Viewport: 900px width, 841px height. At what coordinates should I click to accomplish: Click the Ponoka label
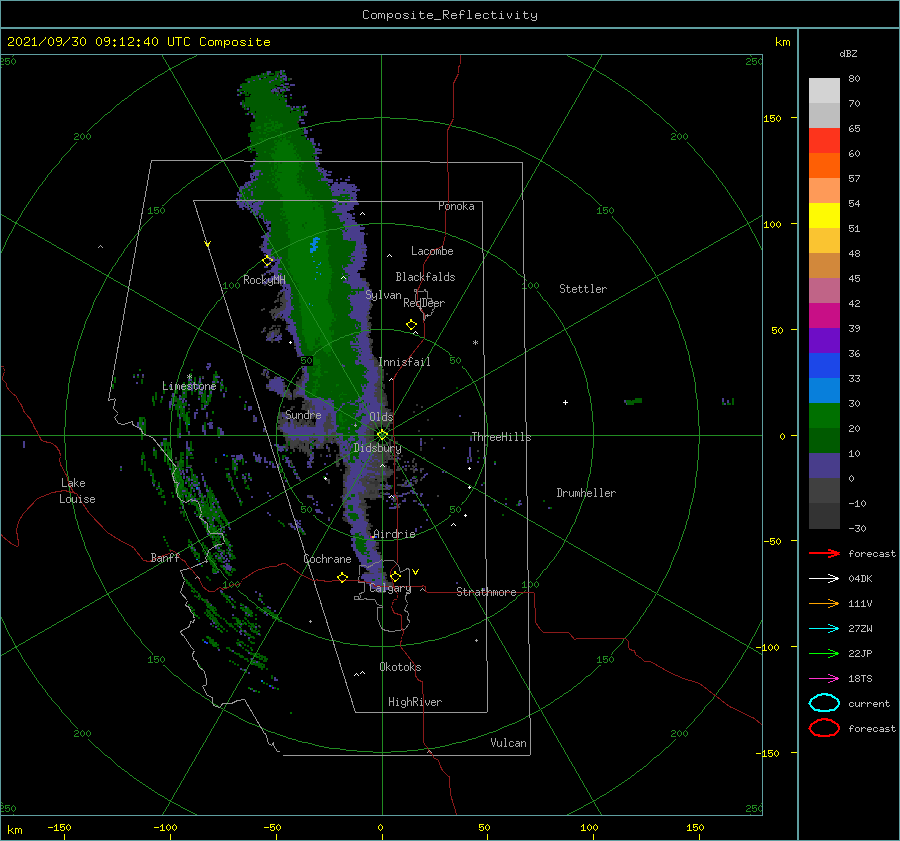pyautogui.click(x=456, y=206)
